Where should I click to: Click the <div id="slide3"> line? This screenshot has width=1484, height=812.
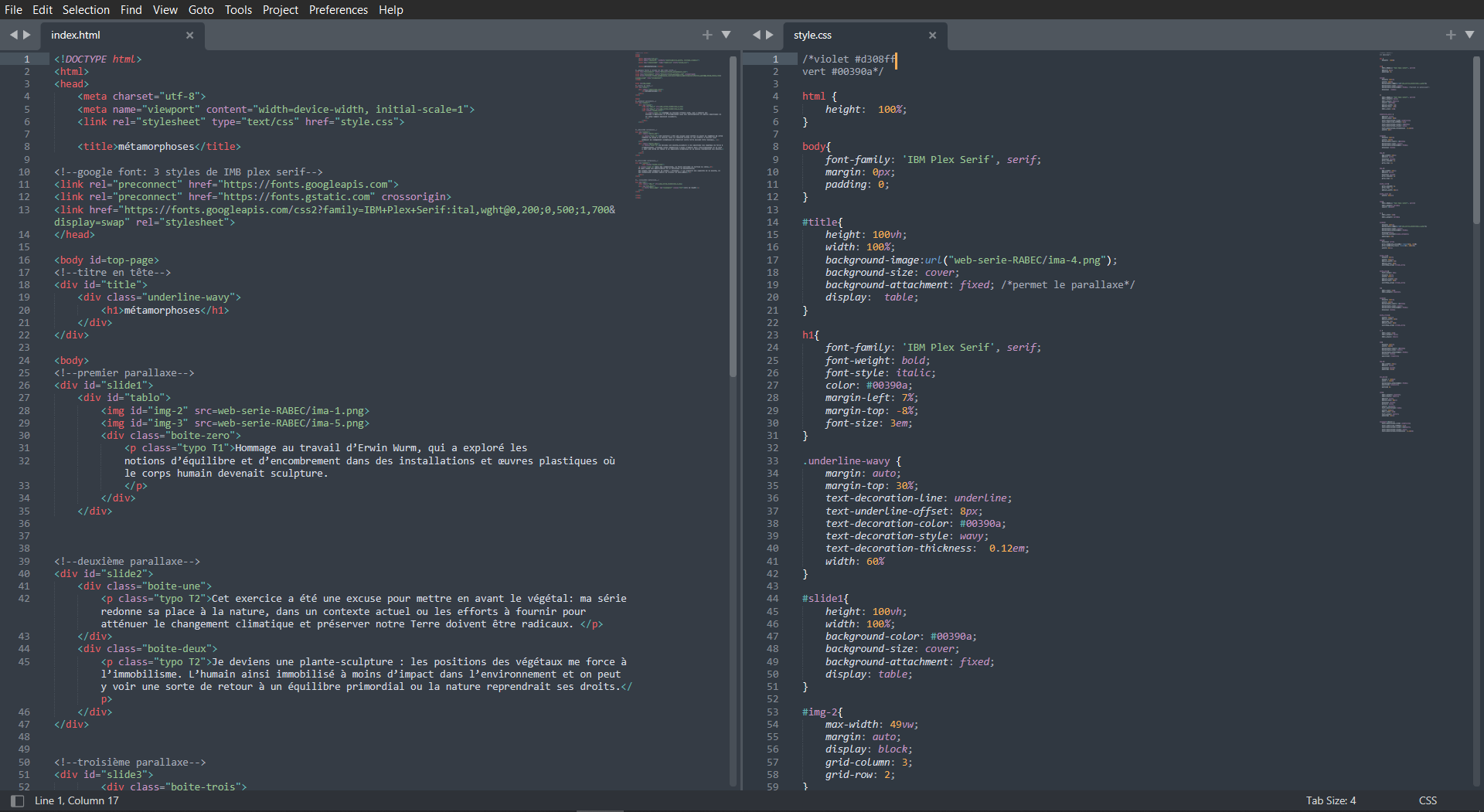pos(104,774)
